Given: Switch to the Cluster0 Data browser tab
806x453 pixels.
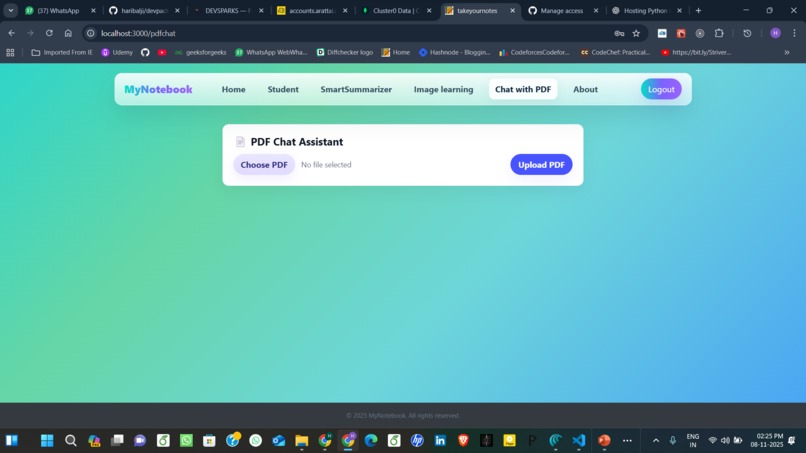Looking at the screenshot, I should [397, 10].
